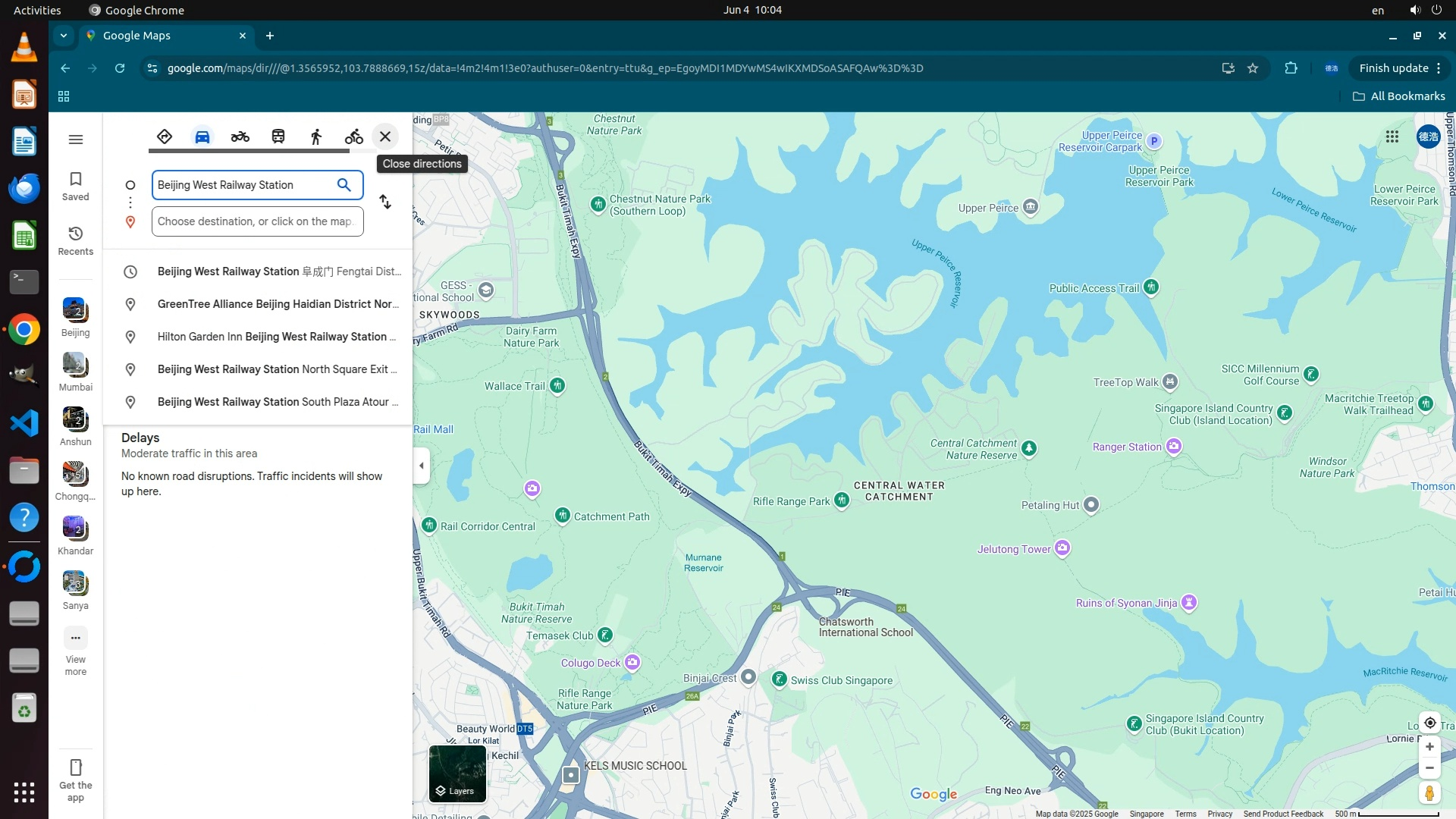Image resolution: width=1456 pixels, height=819 pixels.
Task: Choose the Motorcycle travel mode icon
Action: tap(240, 136)
